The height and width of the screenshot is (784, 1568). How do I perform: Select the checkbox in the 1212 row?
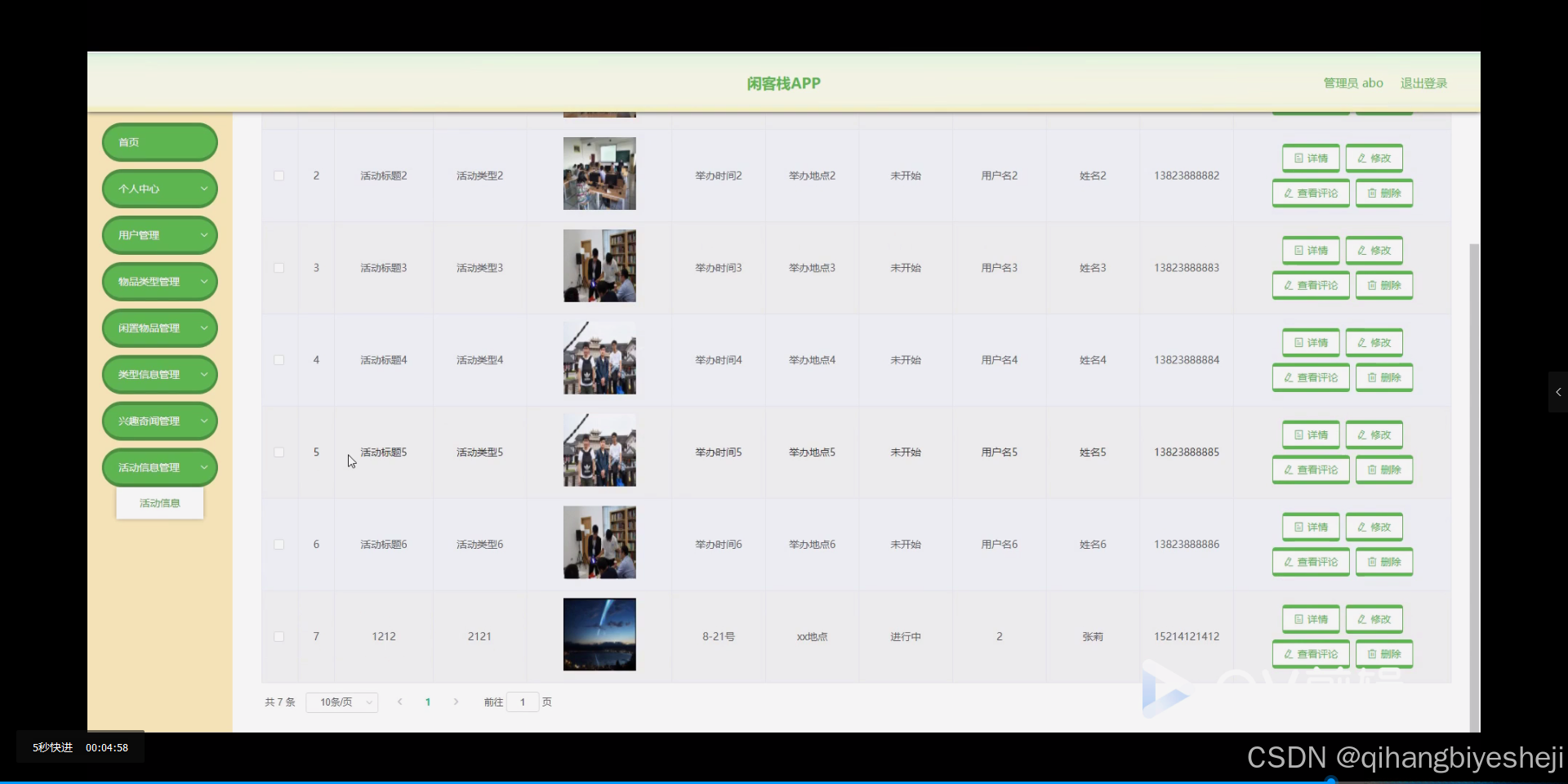278,637
